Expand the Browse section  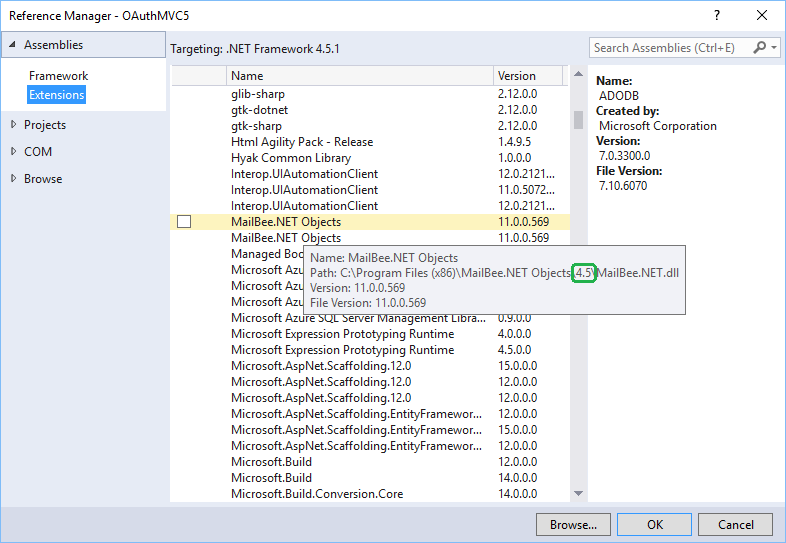[x=13, y=179]
